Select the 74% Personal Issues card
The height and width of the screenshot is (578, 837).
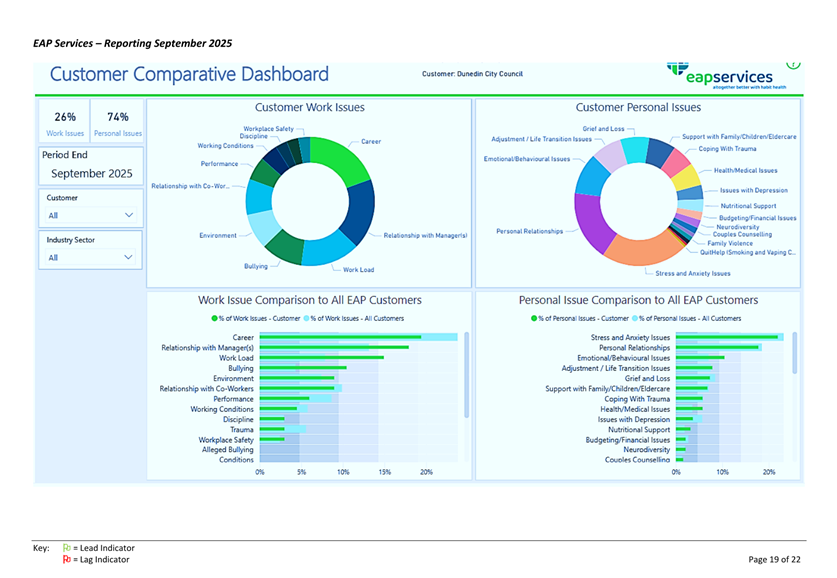(x=117, y=121)
